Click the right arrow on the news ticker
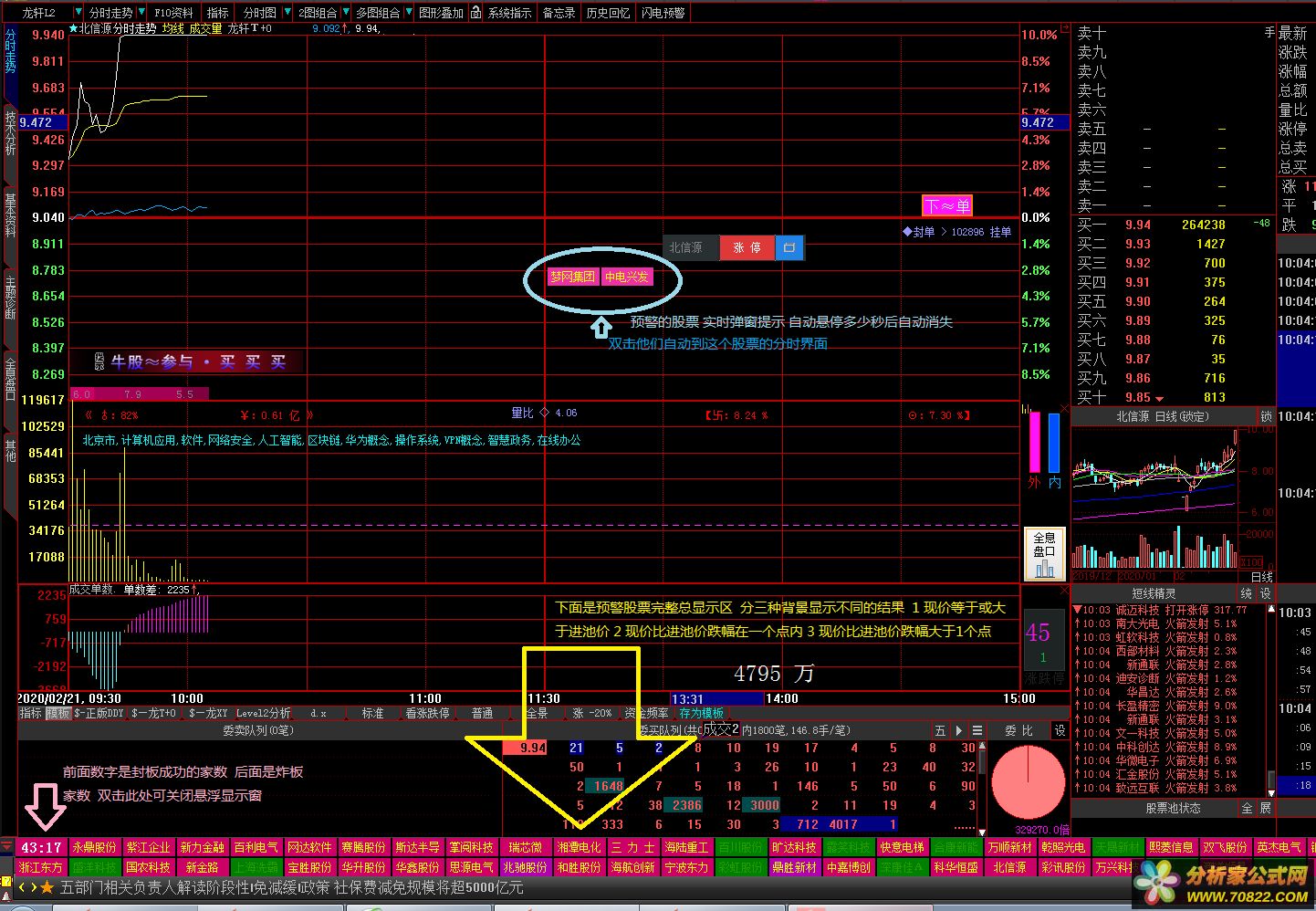The image size is (1316, 911). click(x=33, y=887)
